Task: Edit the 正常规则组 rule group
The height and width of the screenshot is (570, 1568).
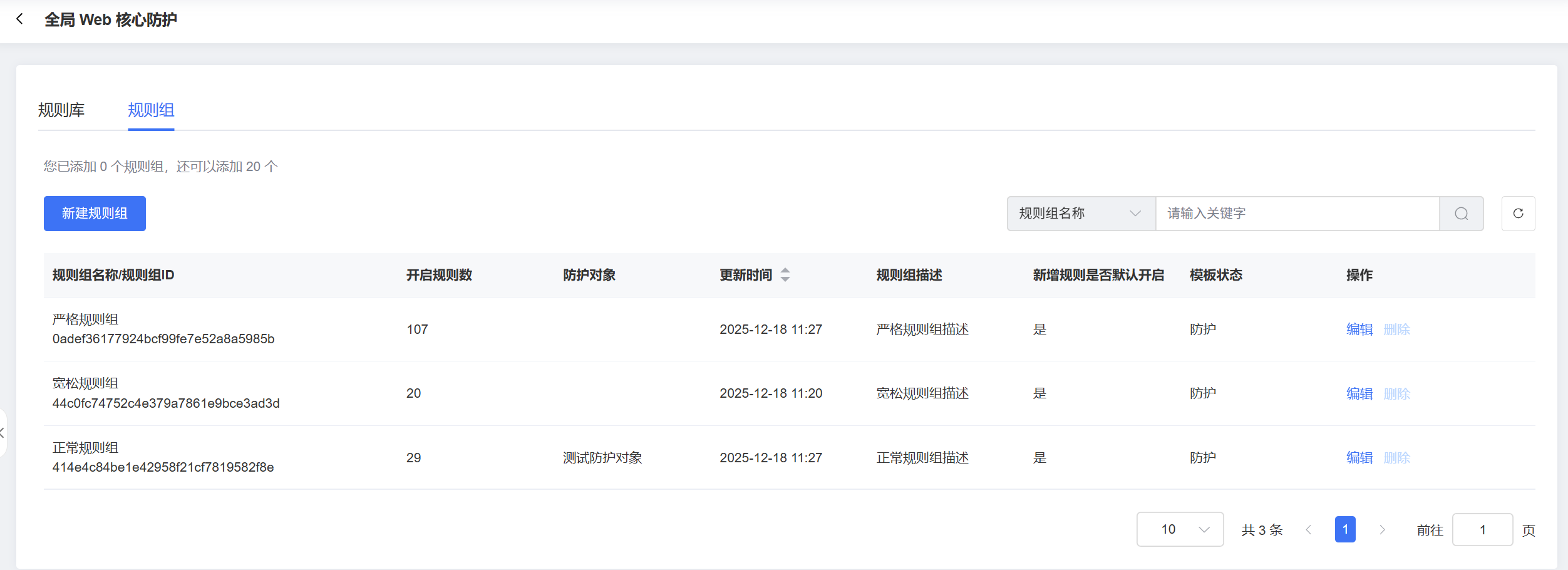Action: pyautogui.click(x=1359, y=458)
